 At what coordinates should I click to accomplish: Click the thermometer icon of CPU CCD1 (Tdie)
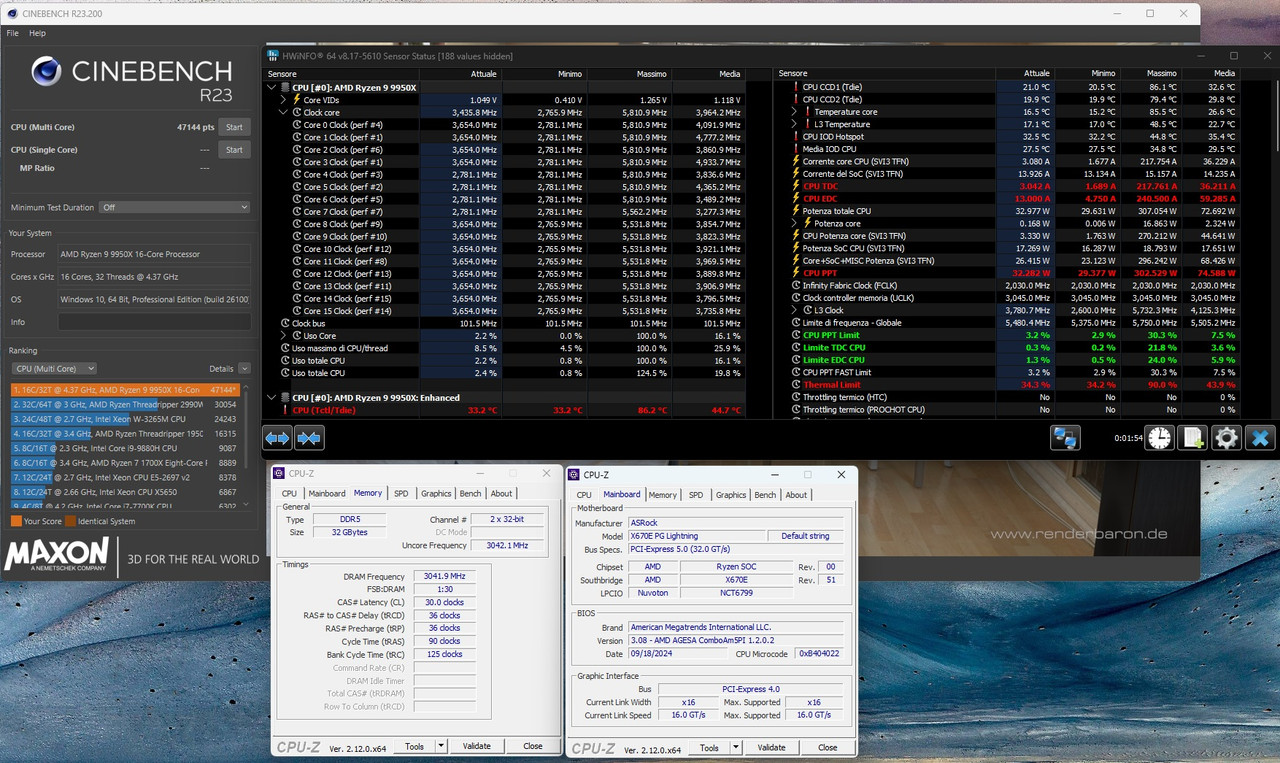[x=797, y=87]
